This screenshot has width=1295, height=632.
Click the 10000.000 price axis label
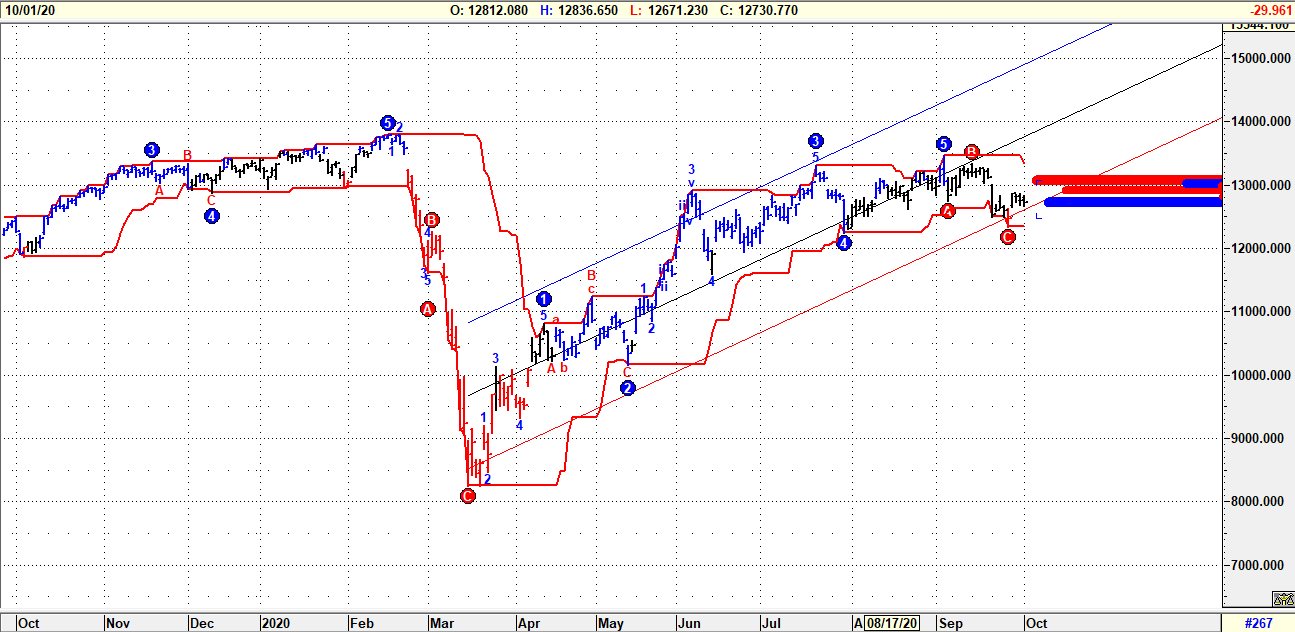1262,375
